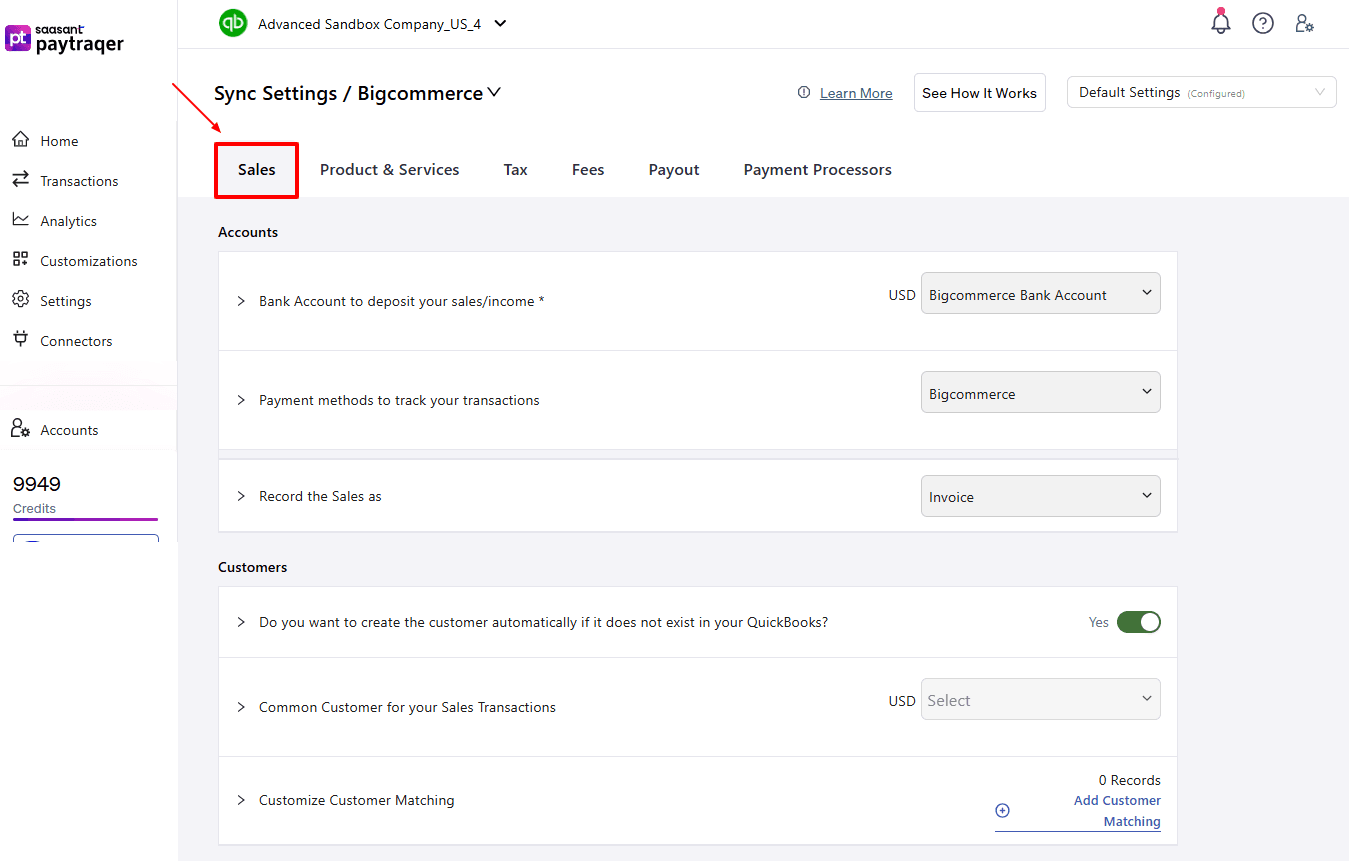Go to Home in sidebar
This screenshot has height=861, width=1349.
pyautogui.click(x=59, y=141)
